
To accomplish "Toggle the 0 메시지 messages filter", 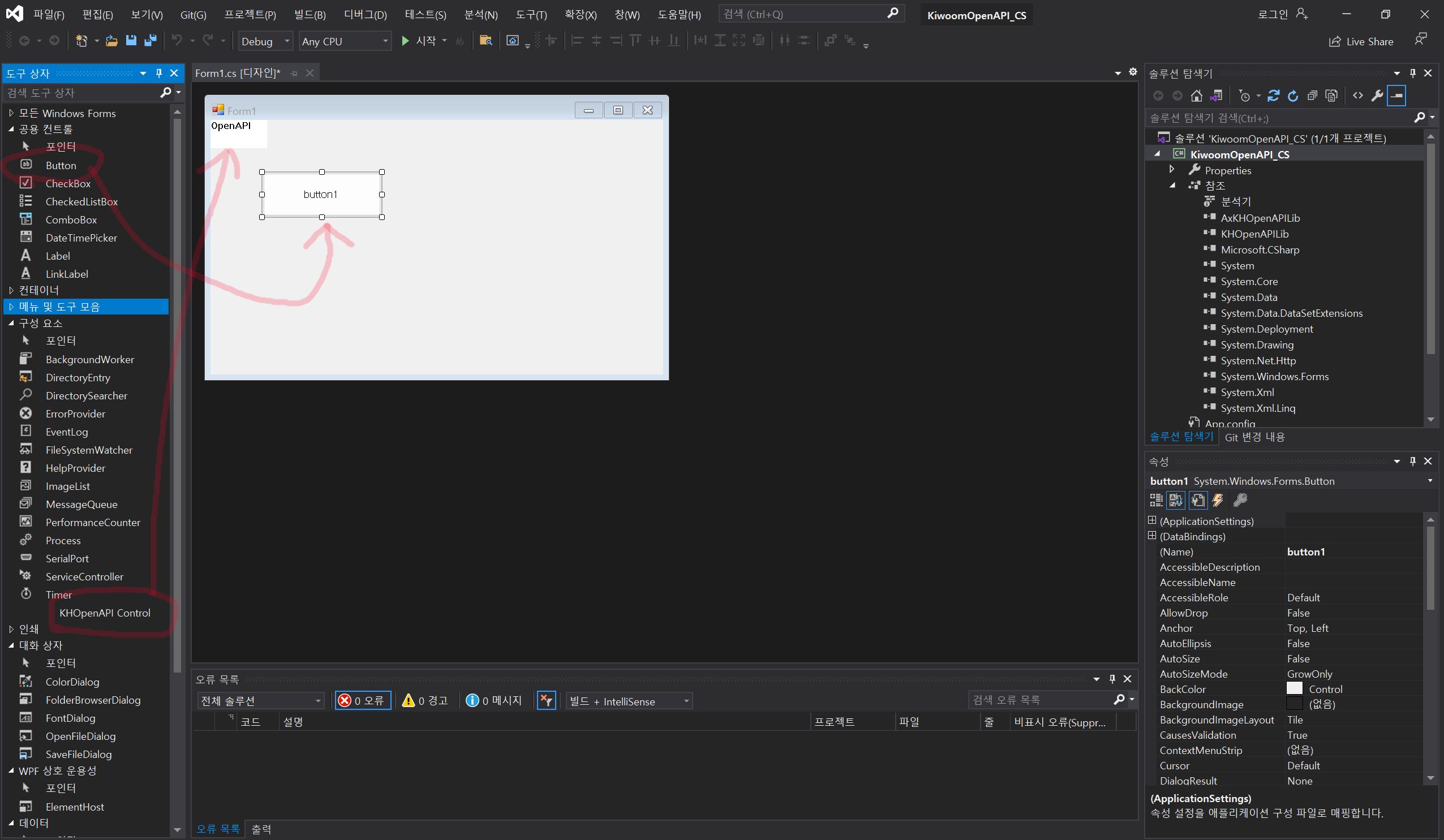I will (494, 700).
